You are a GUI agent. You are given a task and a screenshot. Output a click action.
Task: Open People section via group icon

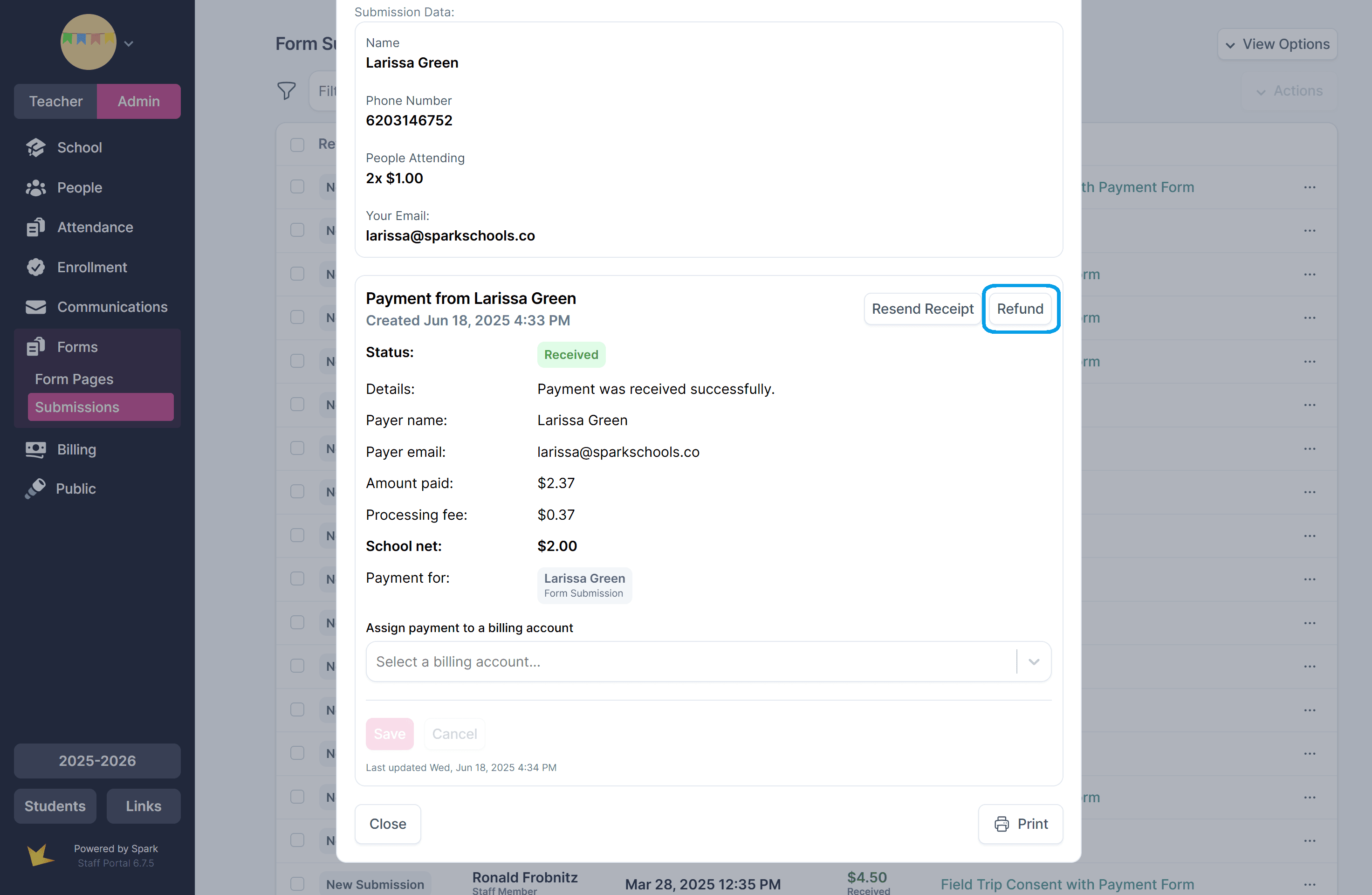pyautogui.click(x=36, y=188)
